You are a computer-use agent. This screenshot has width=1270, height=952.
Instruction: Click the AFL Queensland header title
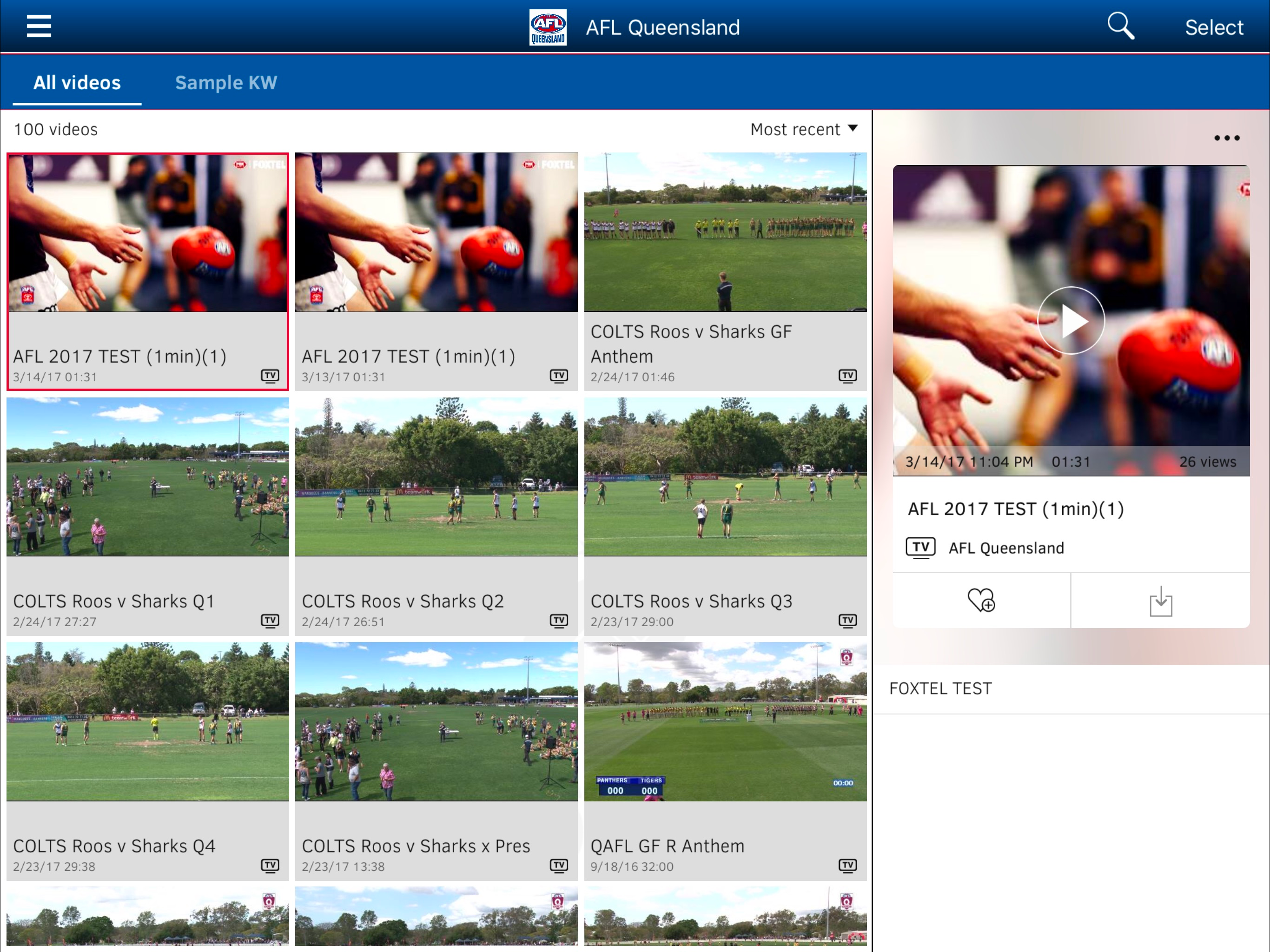[x=662, y=27]
